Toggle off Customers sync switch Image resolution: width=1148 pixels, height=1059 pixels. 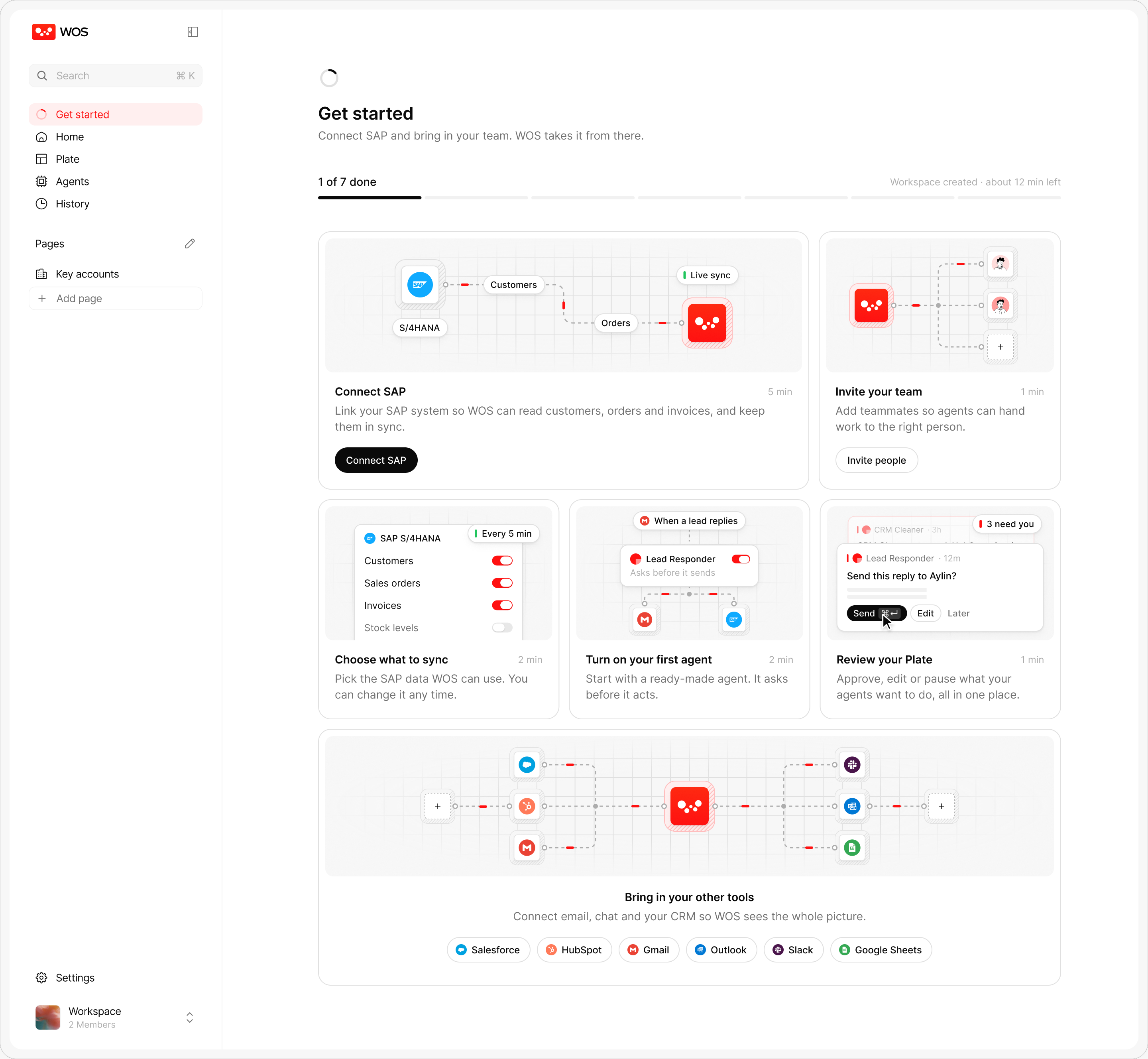click(x=502, y=561)
